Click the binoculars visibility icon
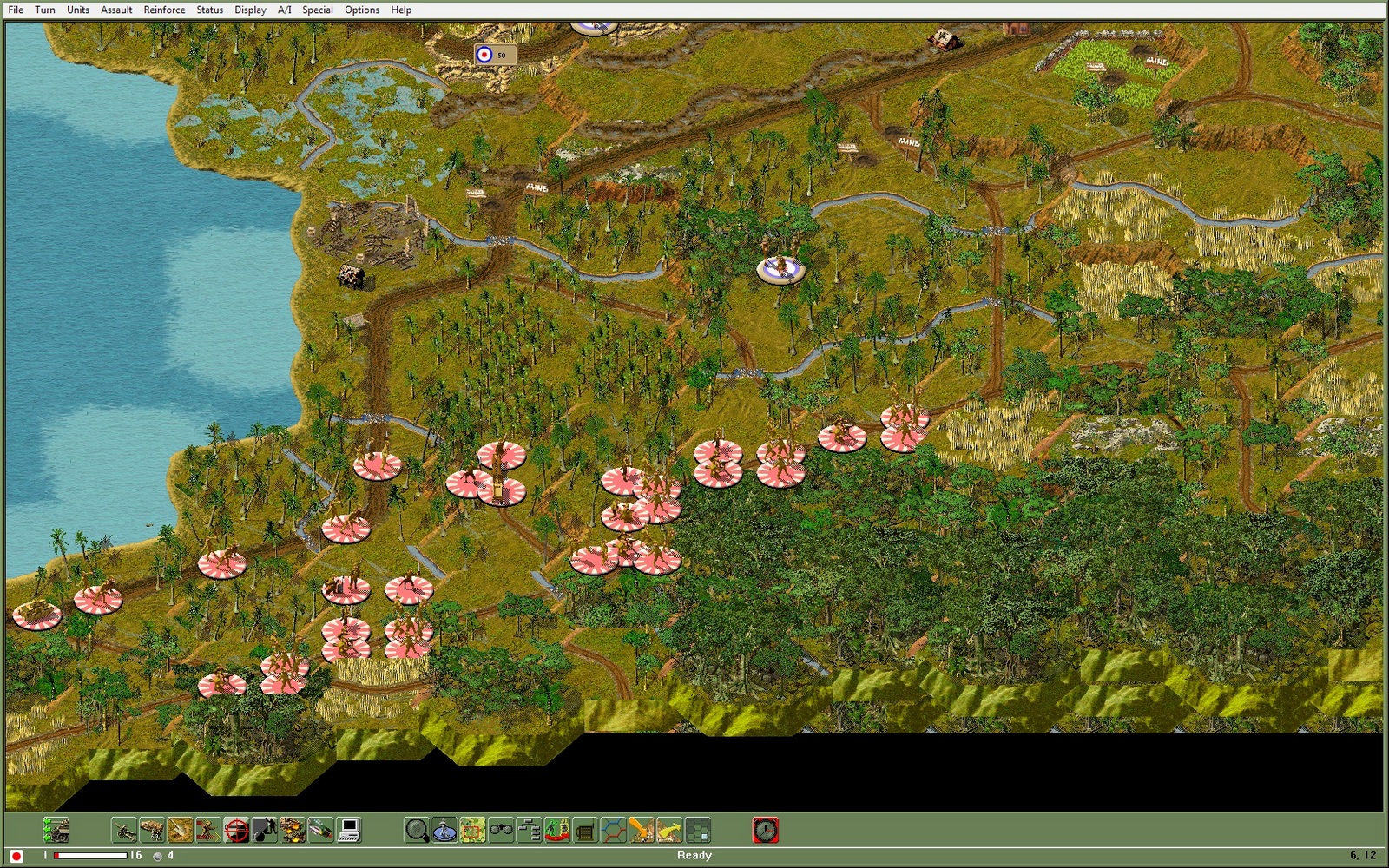Screen dimensions: 1389x868 tap(501, 831)
